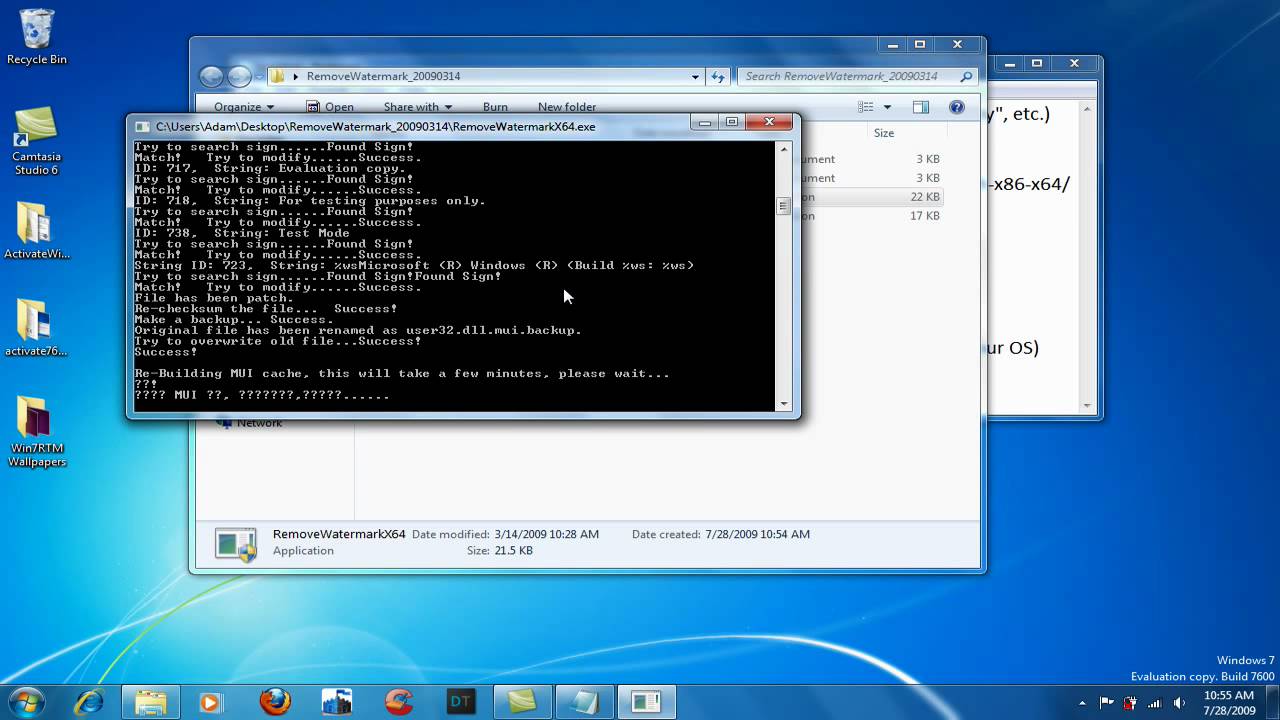Maximize the background document window
1280x720 pixels.
tap(1037, 63)
